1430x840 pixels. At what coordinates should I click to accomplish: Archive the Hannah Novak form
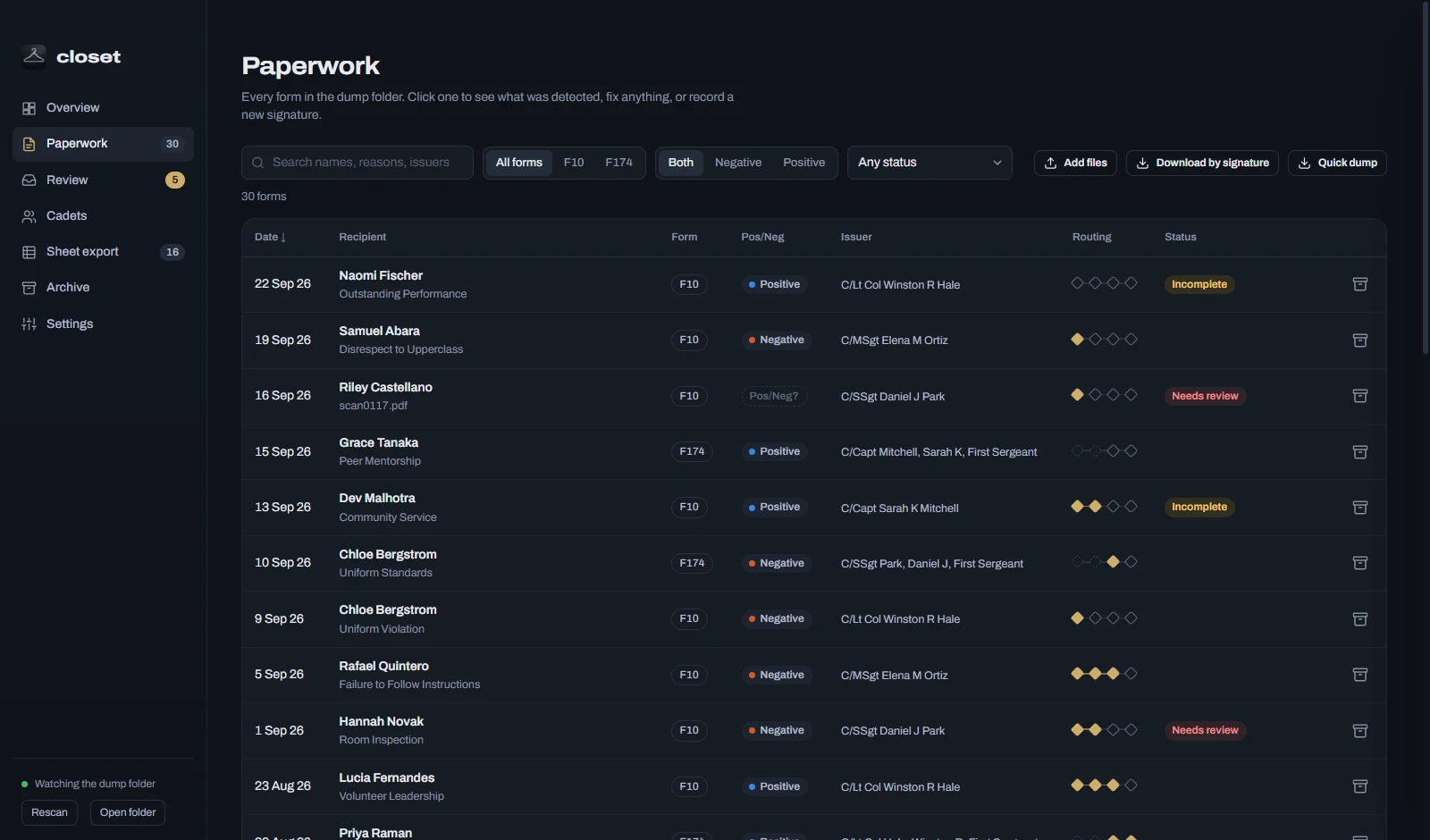tap(1360, 731)
